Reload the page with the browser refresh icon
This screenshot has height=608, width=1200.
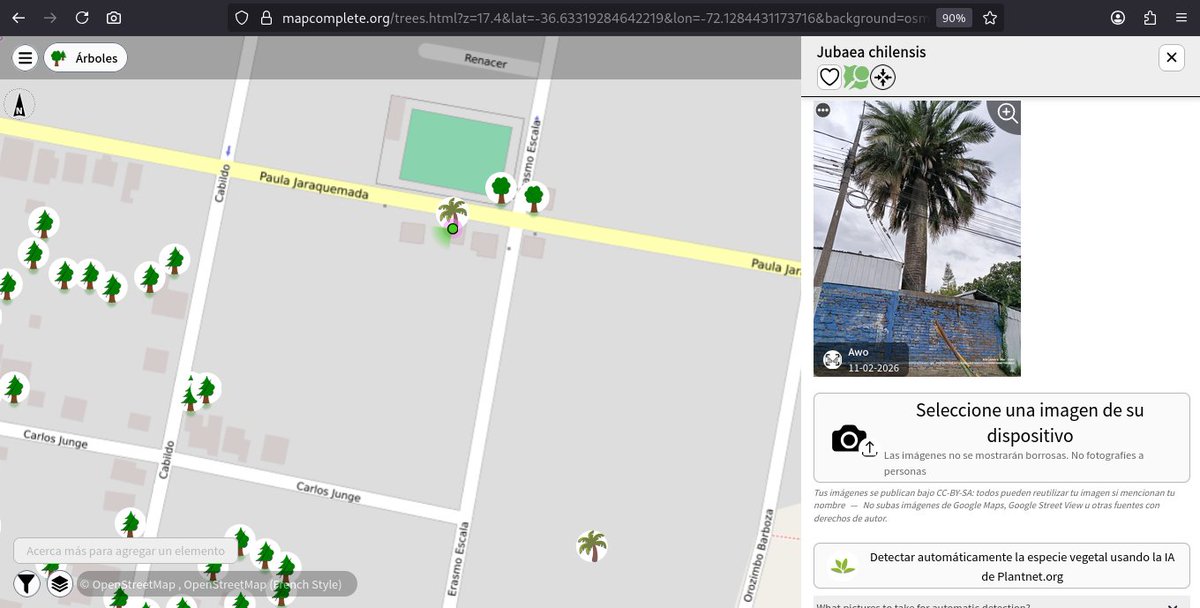pos(82,18)
